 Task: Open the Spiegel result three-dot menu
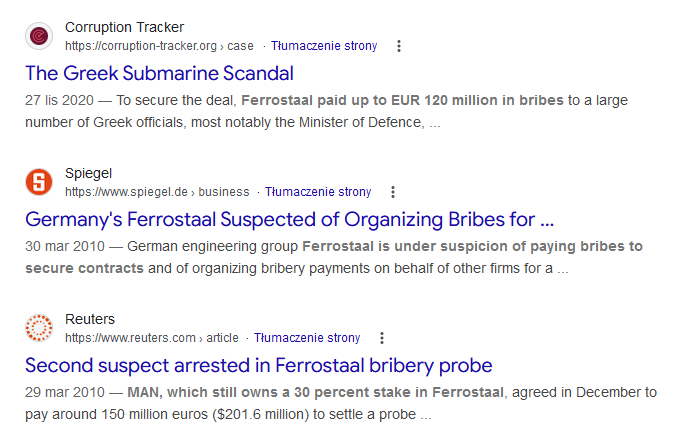coord(393,192)
